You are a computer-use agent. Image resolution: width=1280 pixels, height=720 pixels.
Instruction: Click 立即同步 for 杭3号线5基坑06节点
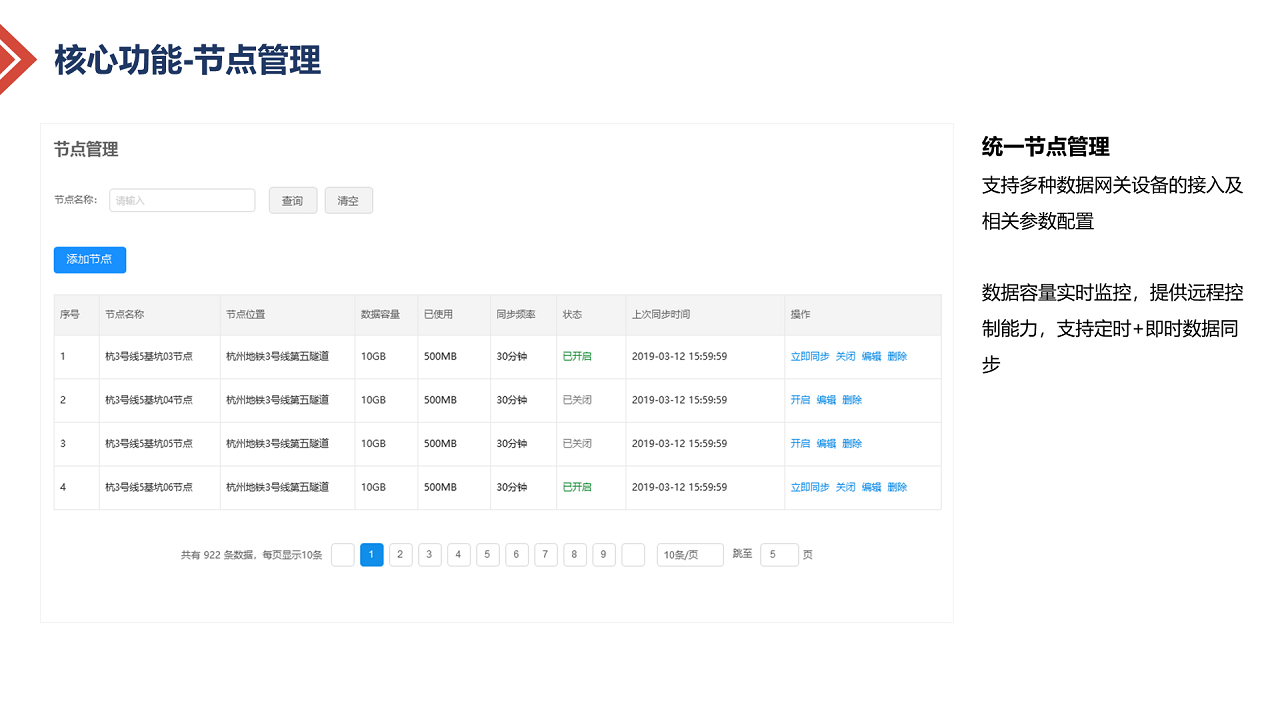coord(810,487)
